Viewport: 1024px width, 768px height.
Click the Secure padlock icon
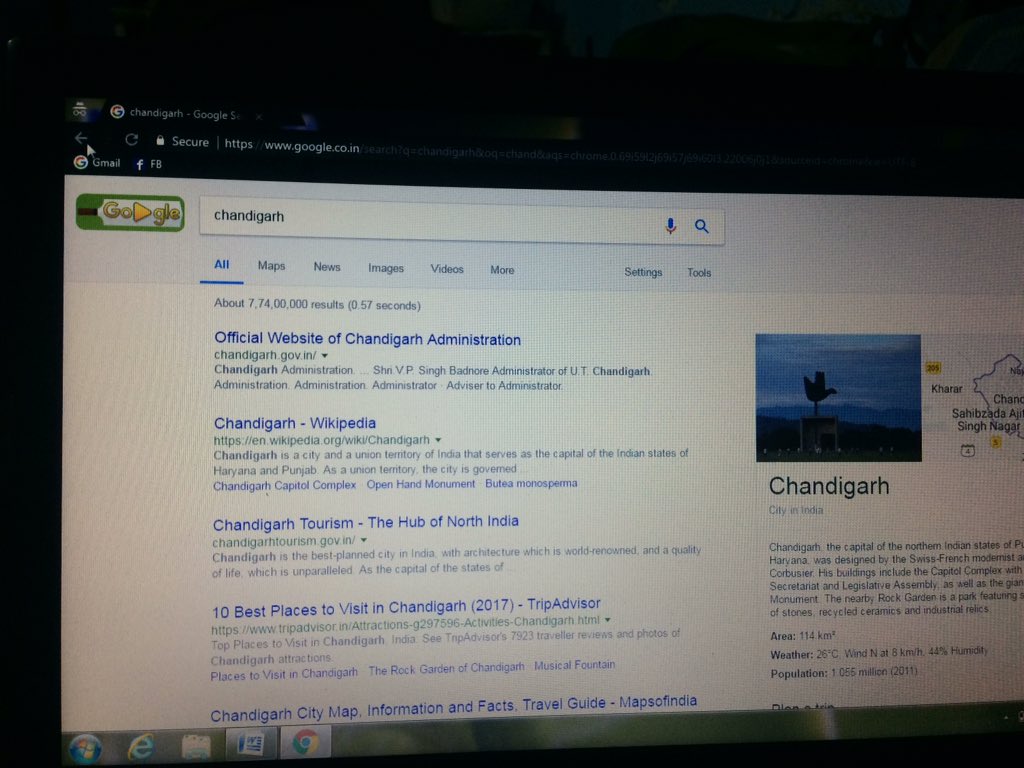(160, 140)
